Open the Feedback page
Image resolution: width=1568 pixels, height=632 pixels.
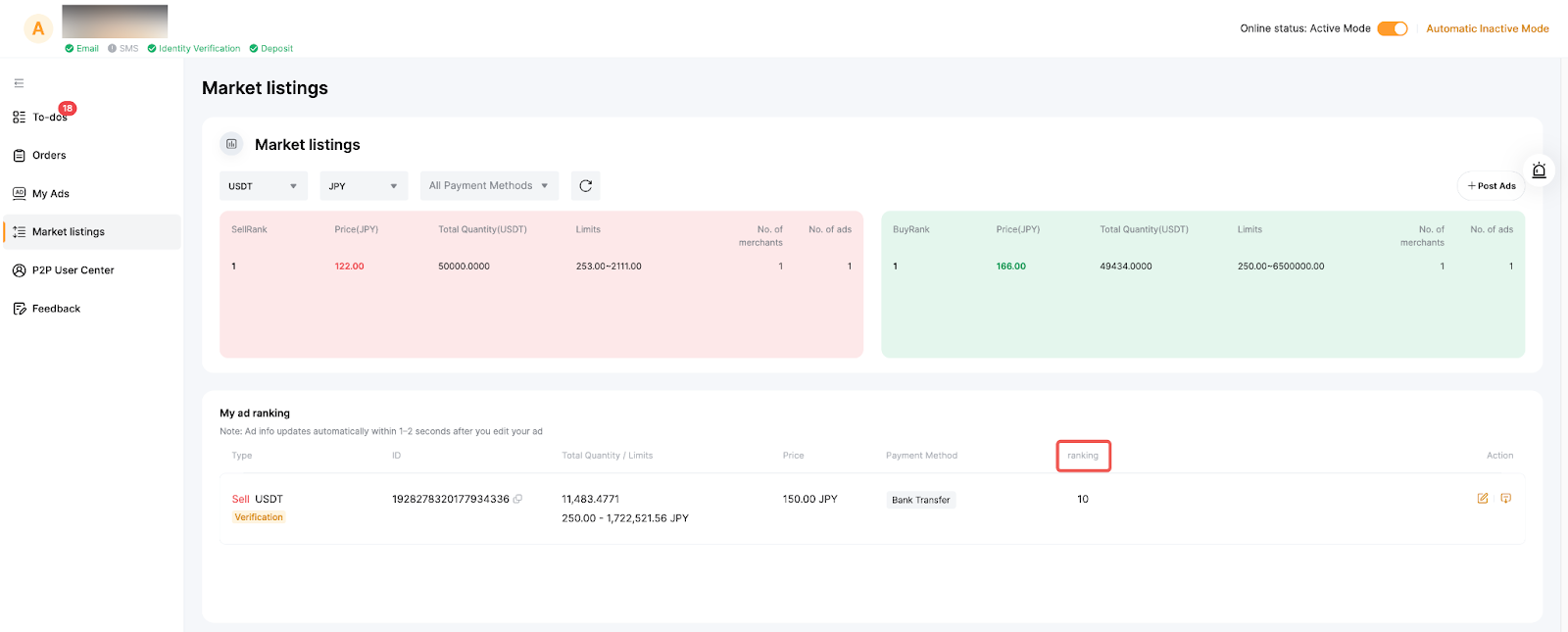(56, 309)
